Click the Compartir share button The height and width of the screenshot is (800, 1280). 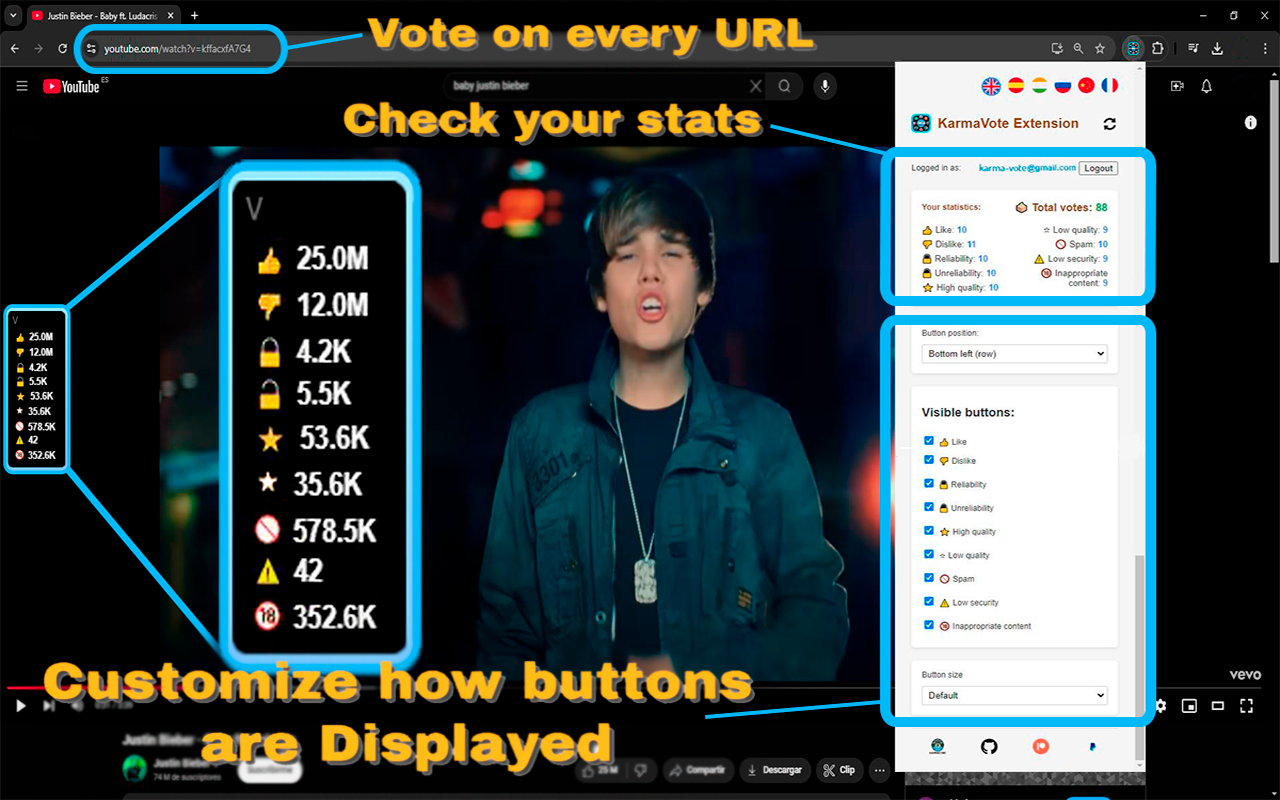click(x=697, y=770)
